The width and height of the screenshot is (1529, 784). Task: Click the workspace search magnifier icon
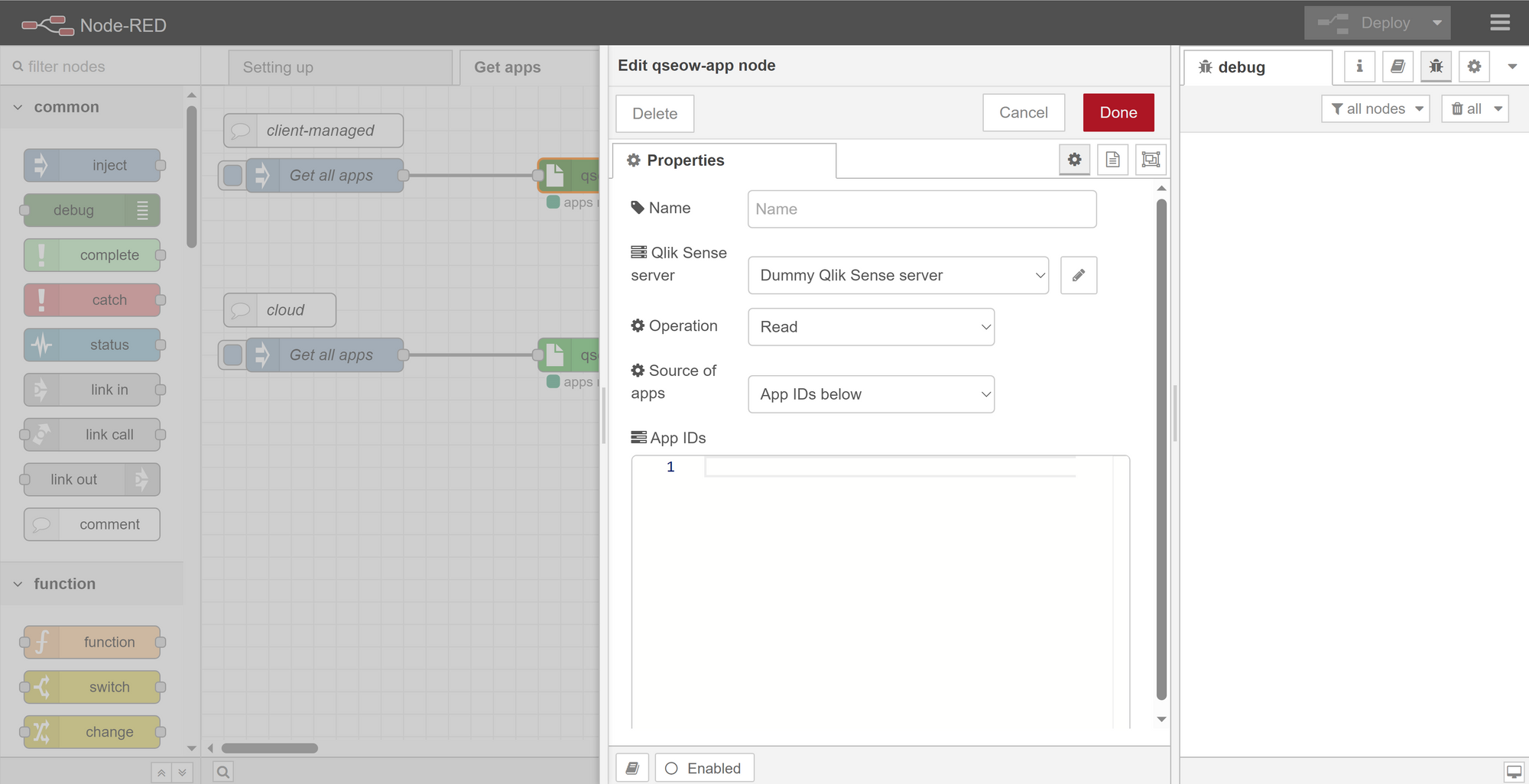coord(223,773)
